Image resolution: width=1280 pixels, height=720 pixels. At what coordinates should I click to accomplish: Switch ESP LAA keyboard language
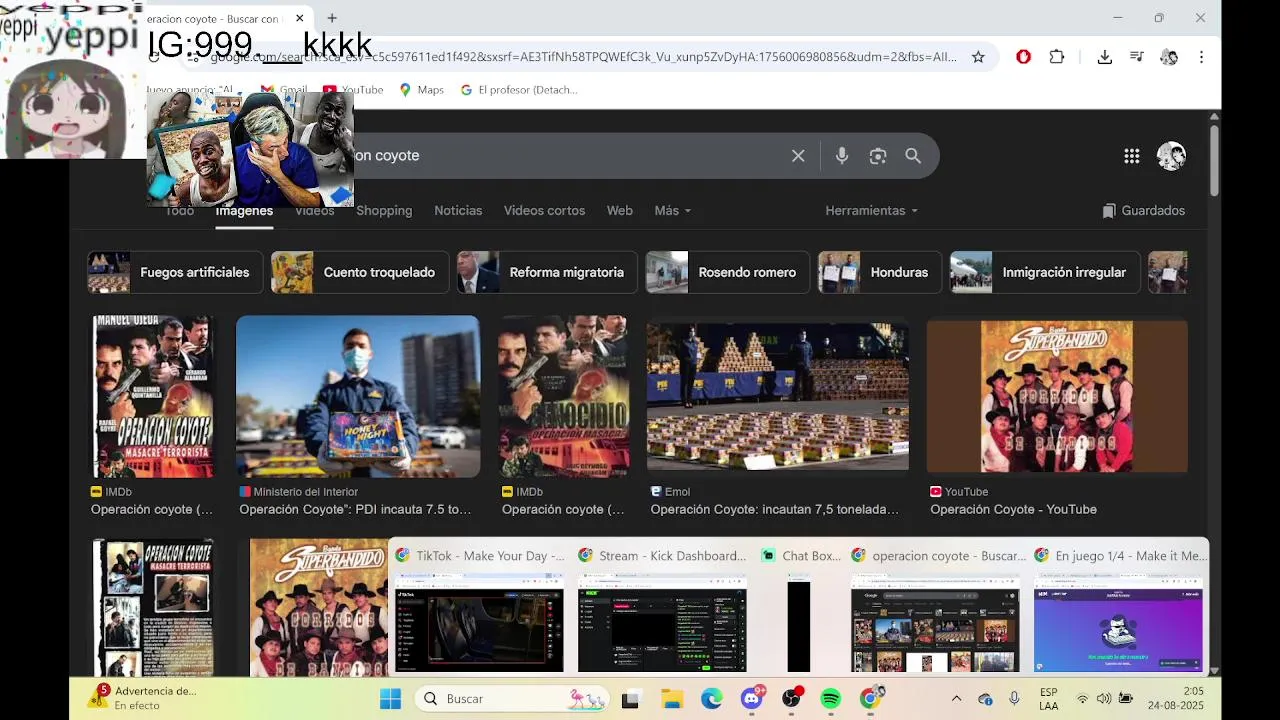[1048, 699]
